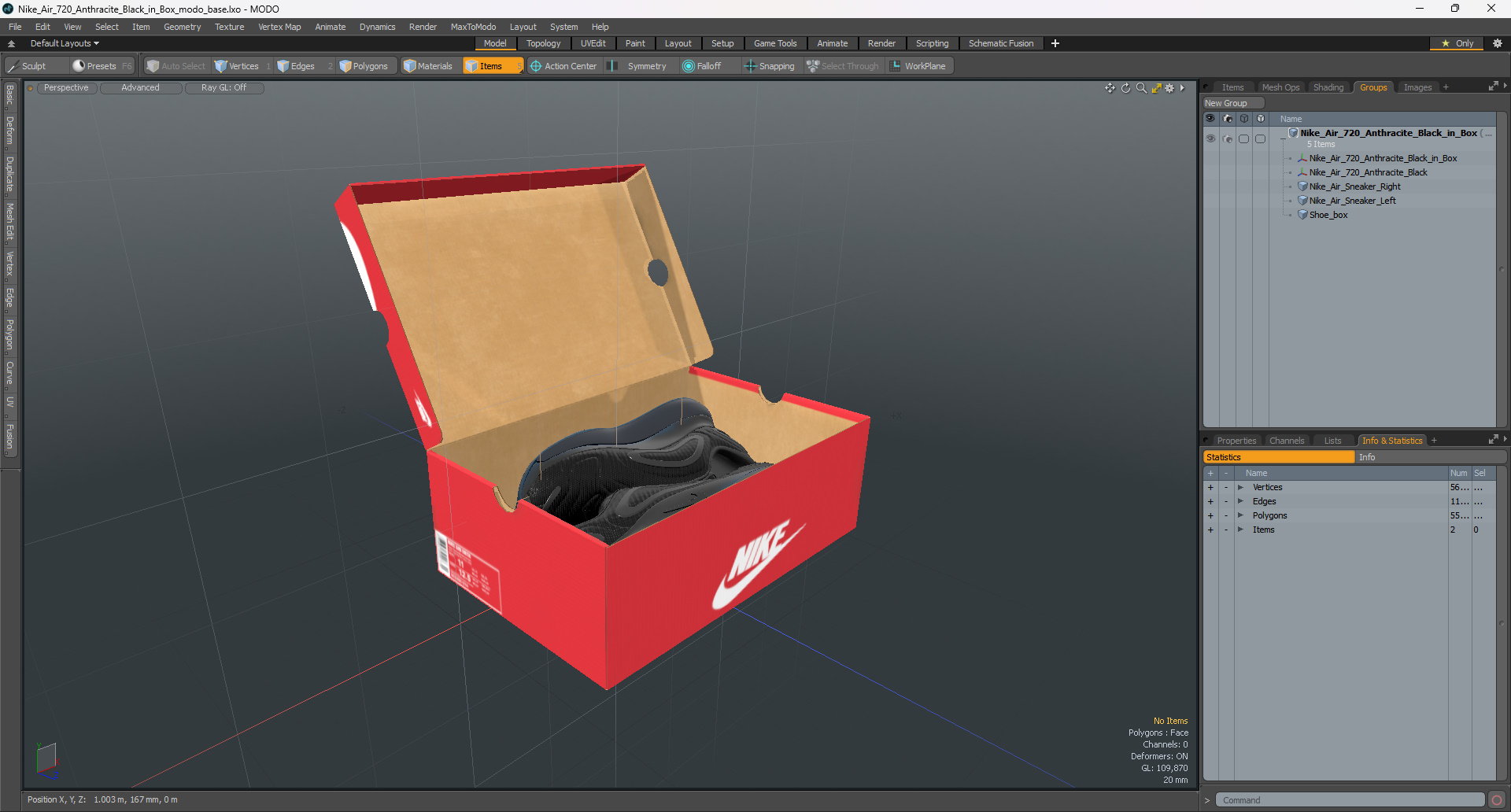
Task: Open layout preferences gear at top right
Action: click(x=1498, y=43)
